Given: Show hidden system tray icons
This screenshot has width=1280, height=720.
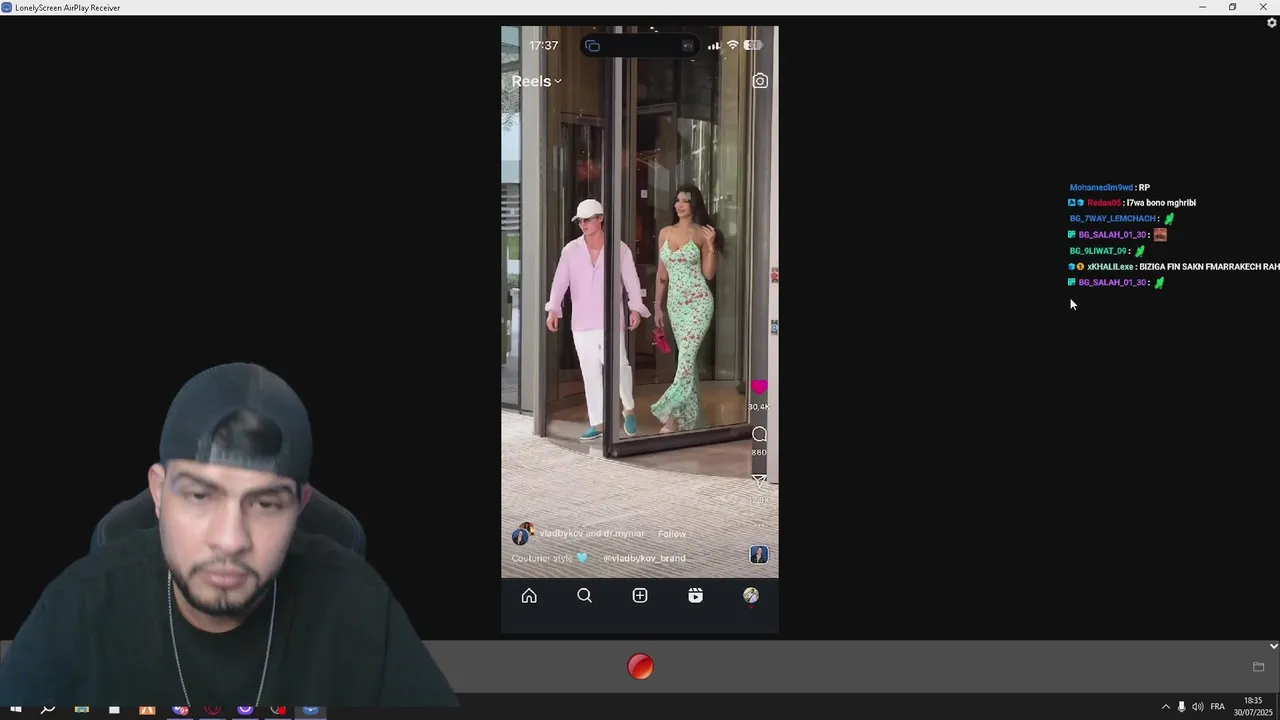Looking at the screenshot, I should coord(1165,707).
